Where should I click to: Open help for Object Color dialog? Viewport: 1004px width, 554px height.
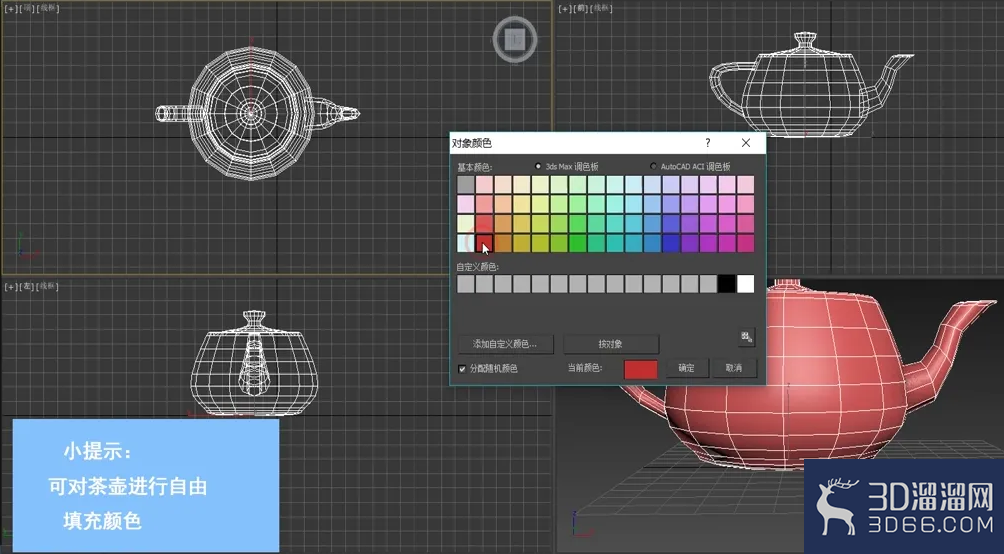[x=708, y=143]
